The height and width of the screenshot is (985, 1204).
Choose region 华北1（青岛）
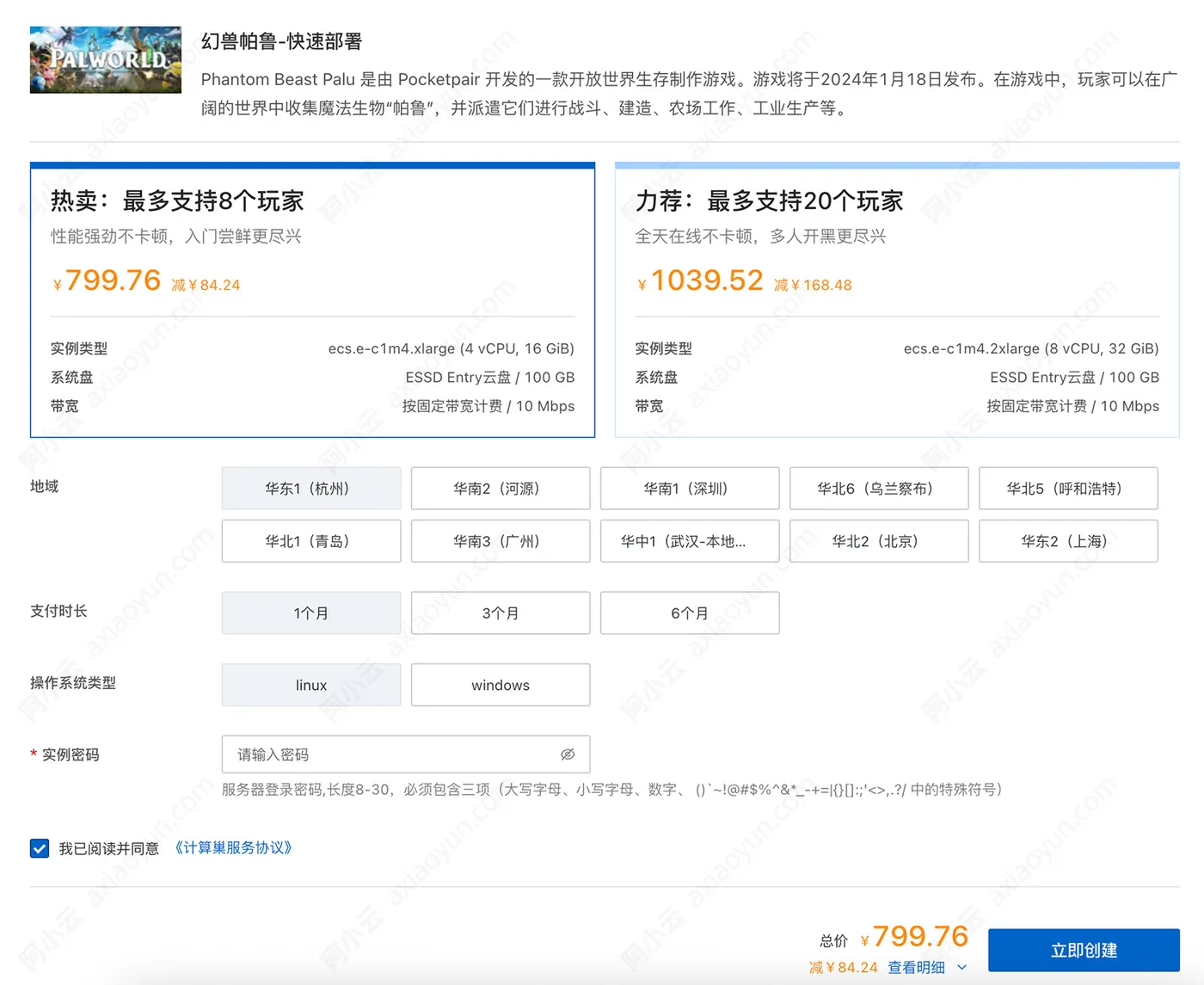tap(311, 541)
